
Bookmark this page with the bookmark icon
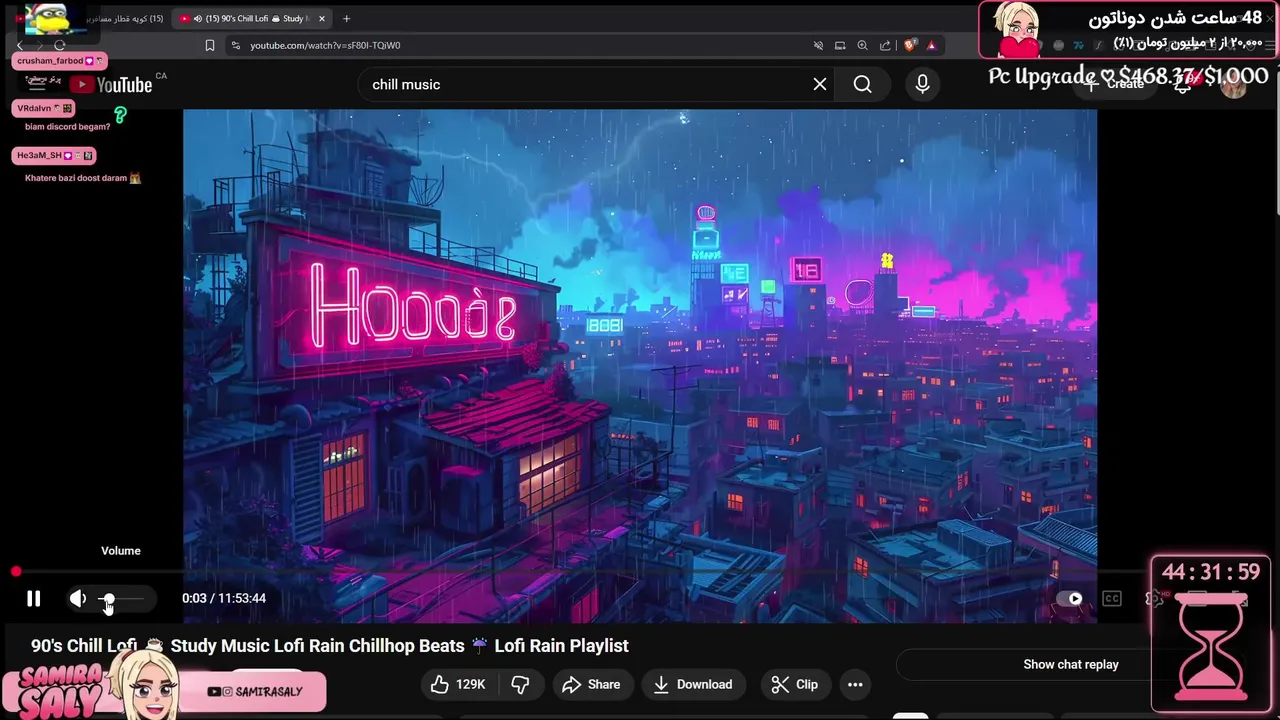209,45
